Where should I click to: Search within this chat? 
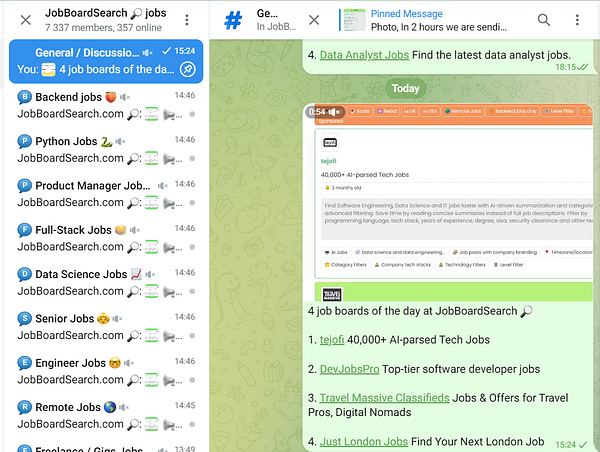[544, 20]
